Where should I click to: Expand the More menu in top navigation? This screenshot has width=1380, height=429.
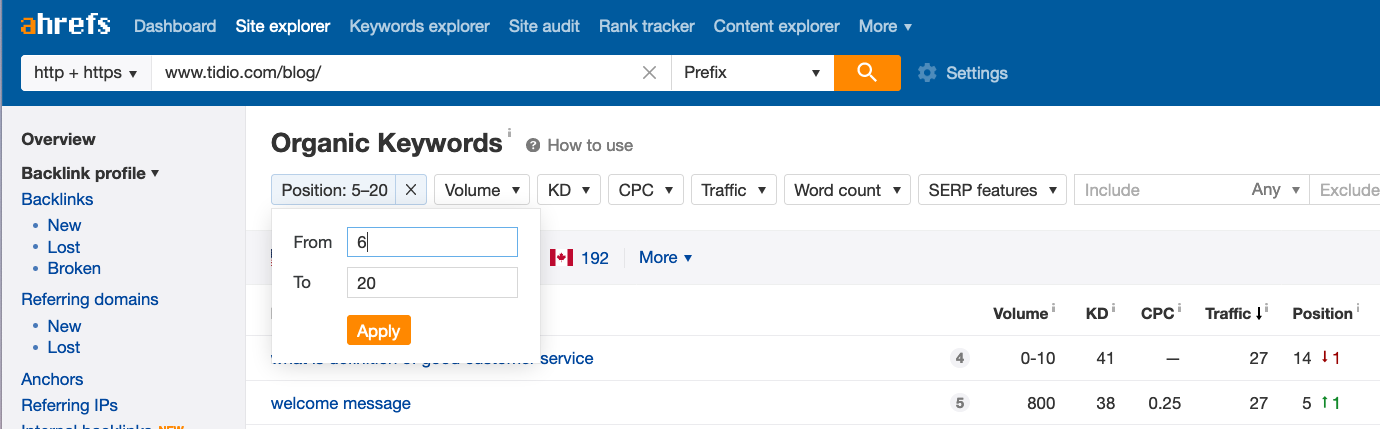[885, 26]
